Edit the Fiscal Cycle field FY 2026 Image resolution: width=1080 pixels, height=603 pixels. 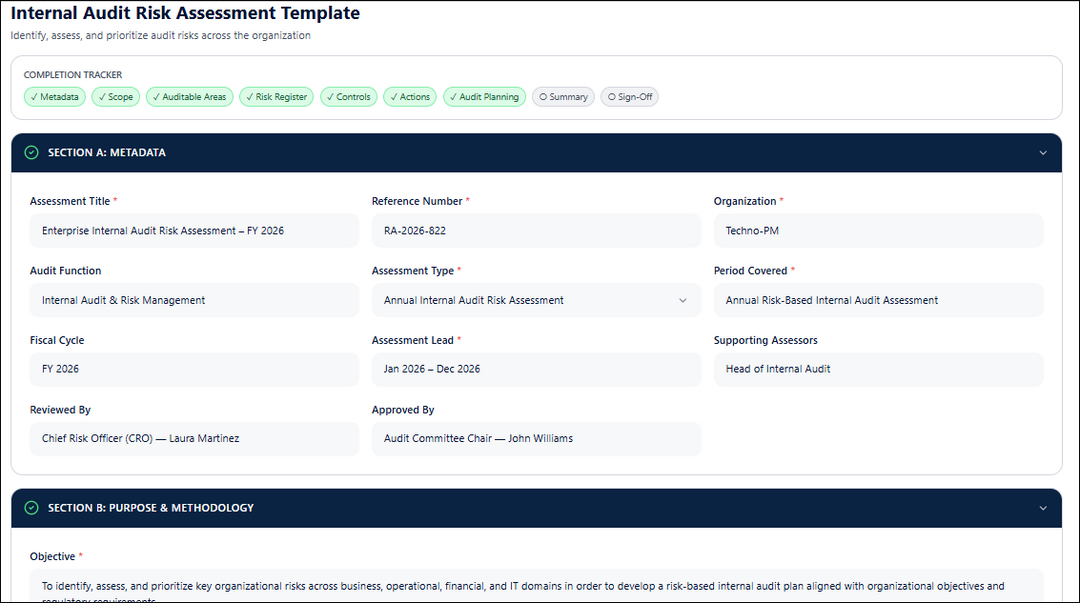tap(194, 369)
